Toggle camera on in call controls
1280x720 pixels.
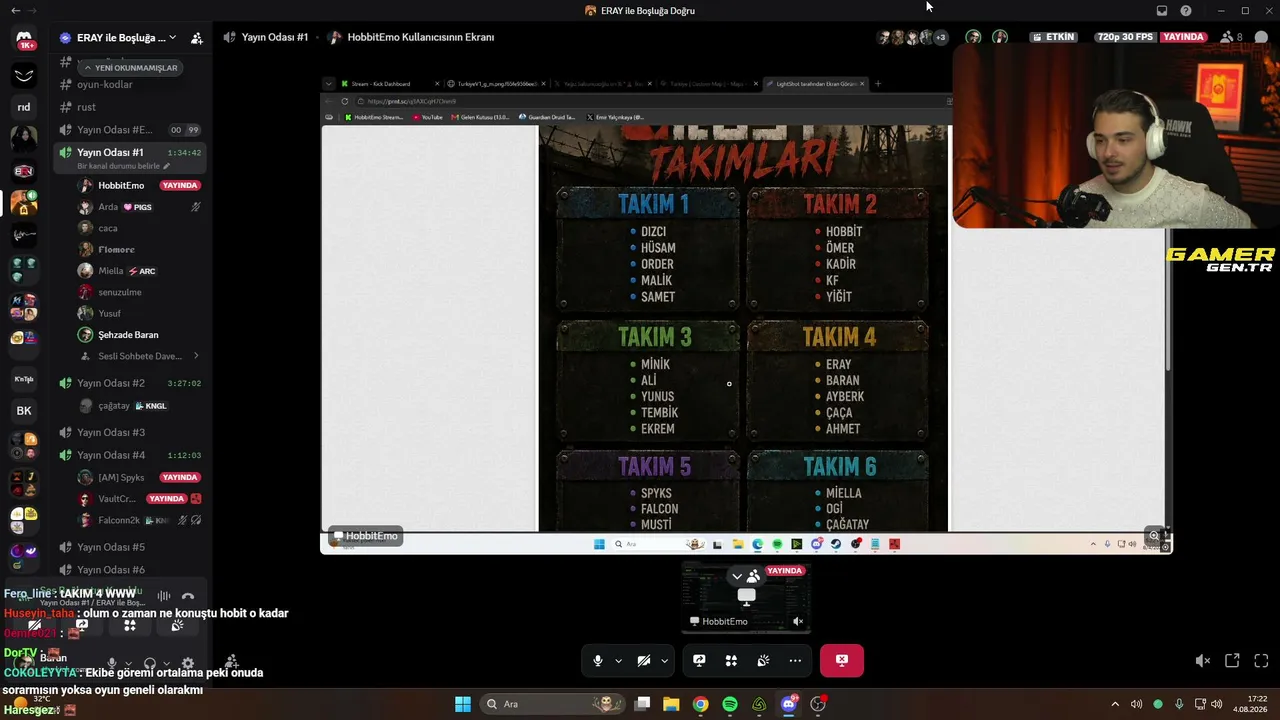pos(644,660)
